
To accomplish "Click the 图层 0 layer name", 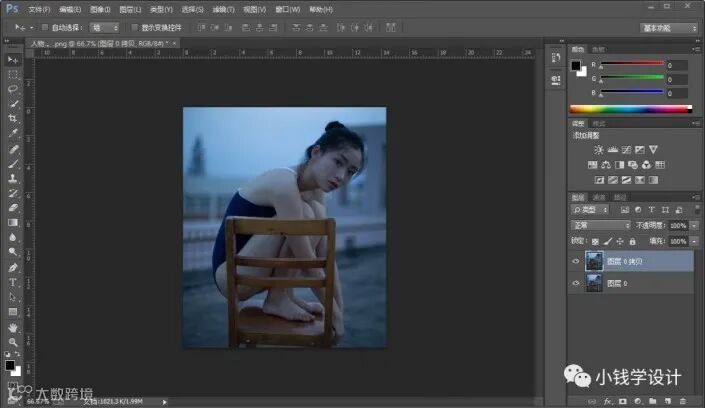I will (x=616, y=285).
